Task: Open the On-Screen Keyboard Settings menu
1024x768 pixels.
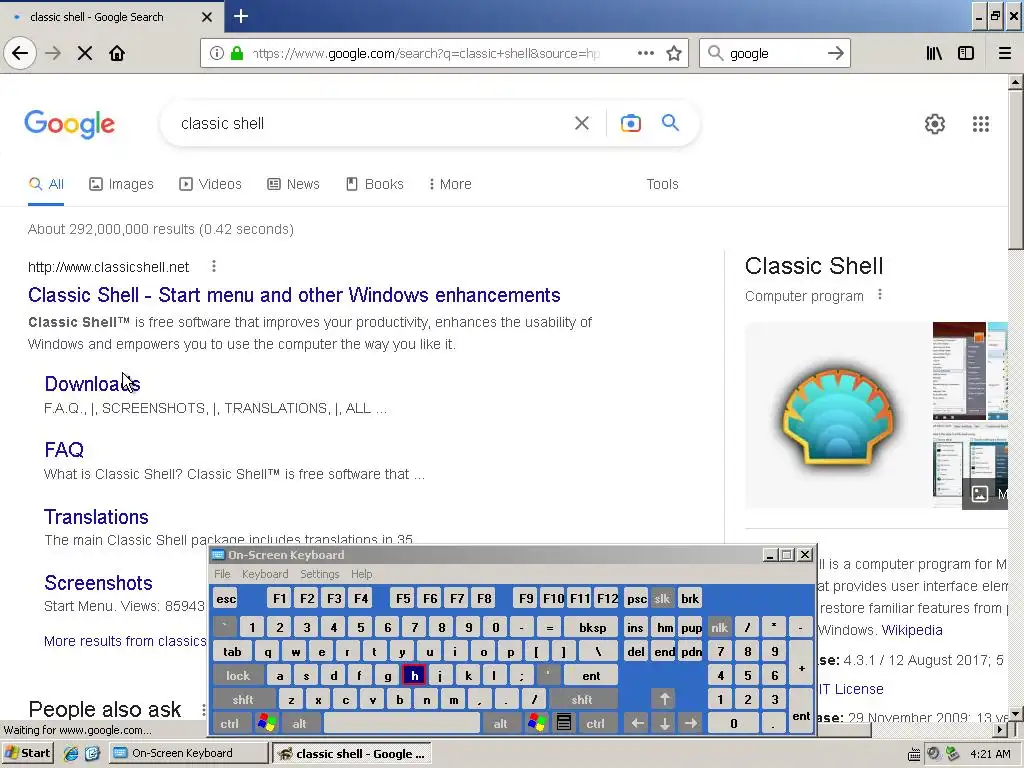Action: pos(319,574)
